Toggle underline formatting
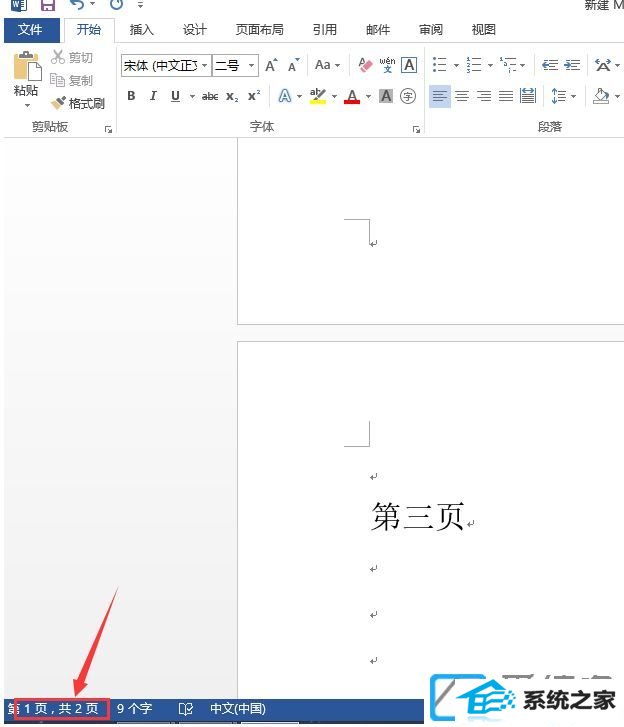624x727 pixels. pyautogui.click(x=175, y=96)
